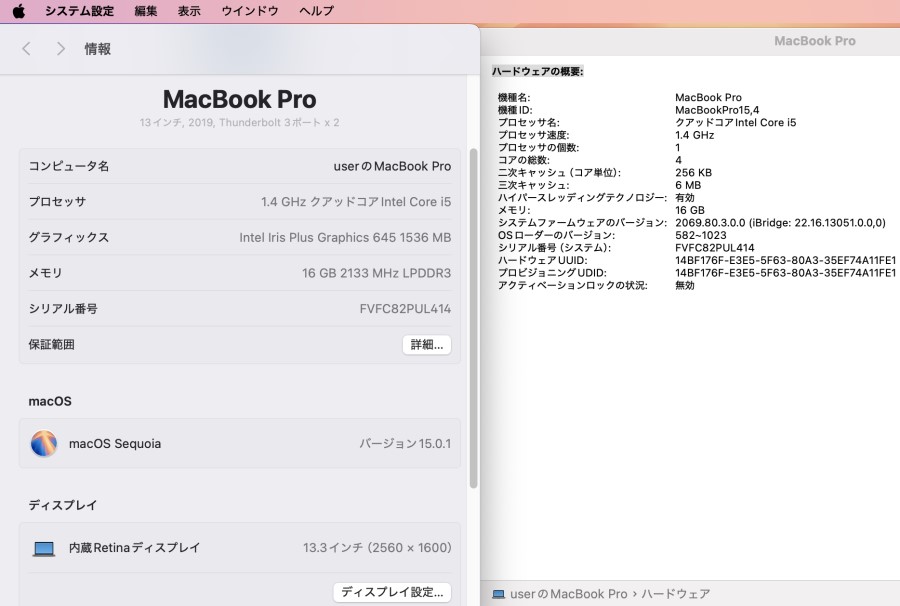900x606 pixels.
Task: Click the 詳細... warranty button
Action: pyautogui.click(x=426, y=345)
